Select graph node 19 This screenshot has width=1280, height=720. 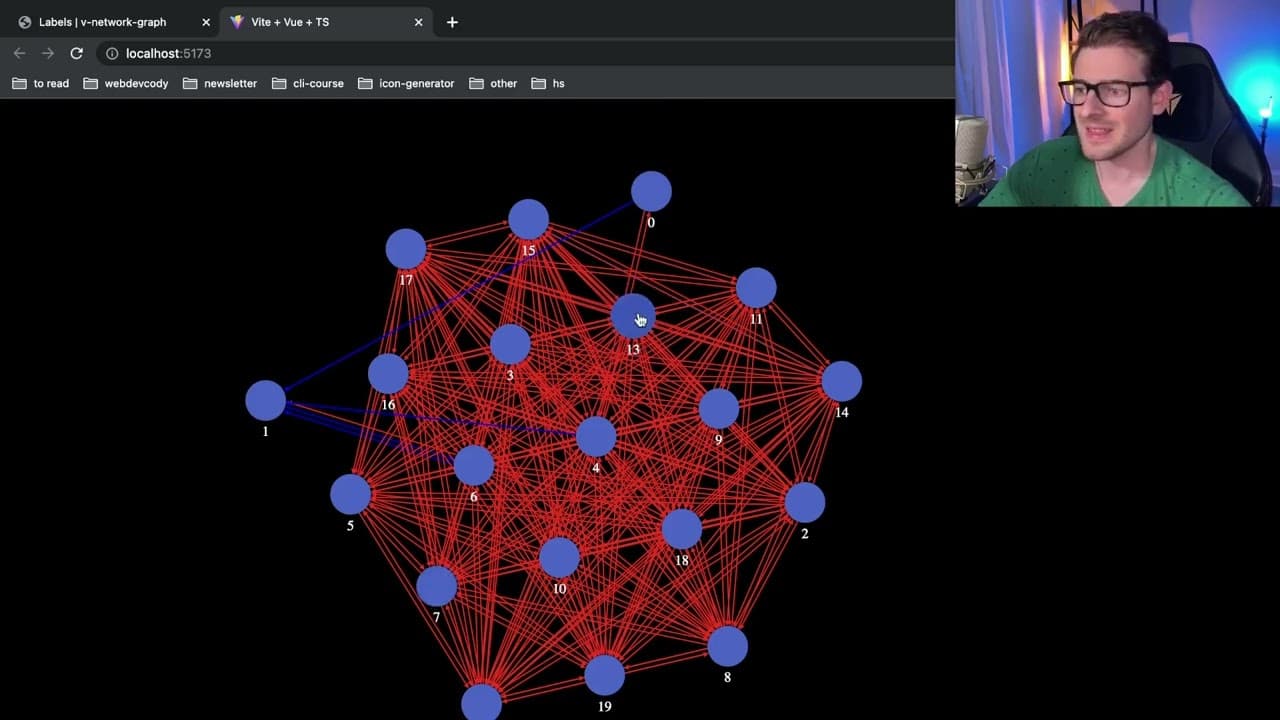604,675
